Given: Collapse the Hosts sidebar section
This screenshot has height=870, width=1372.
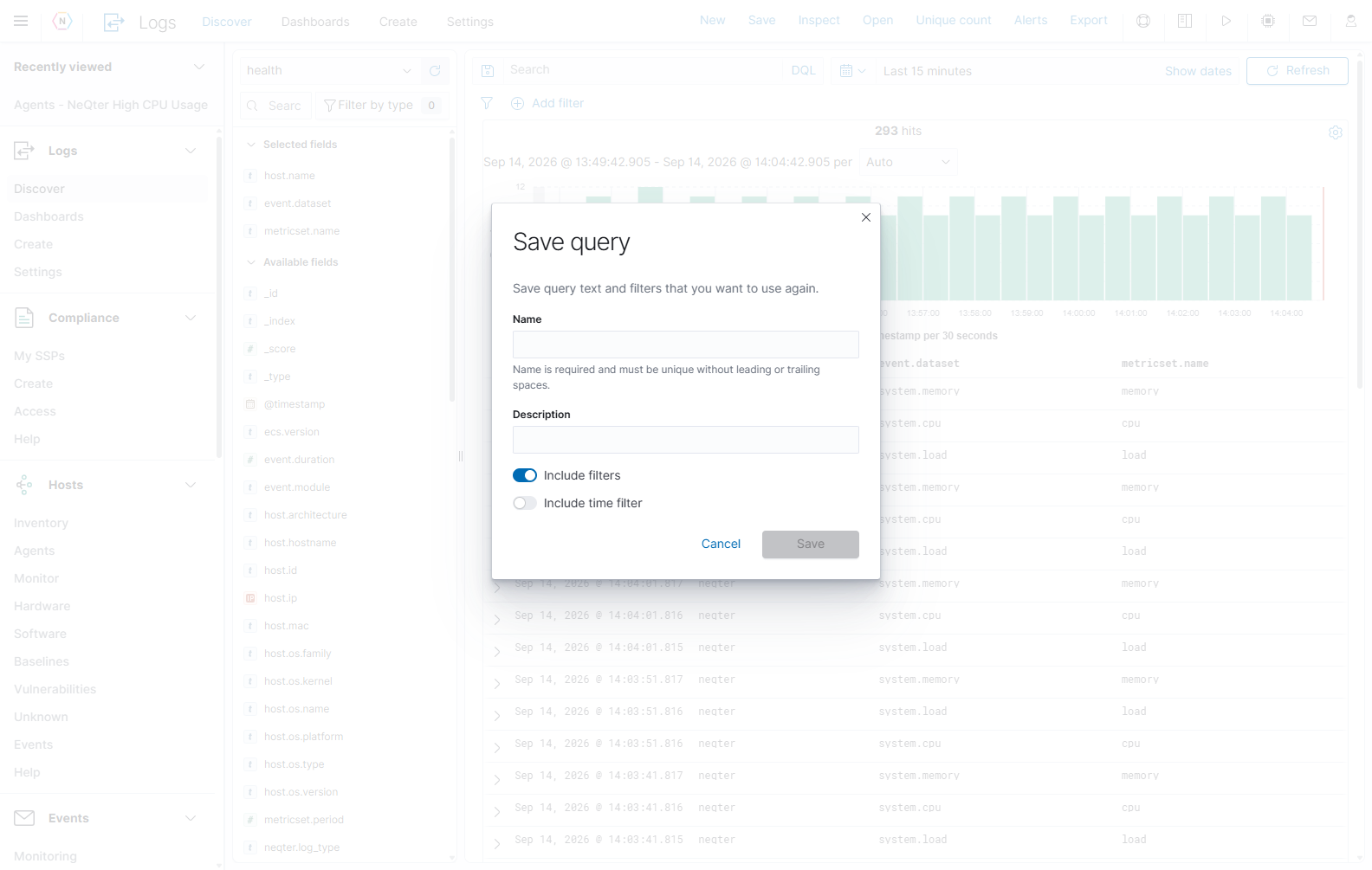Looking at the screenshot, I should coord(191,485).
